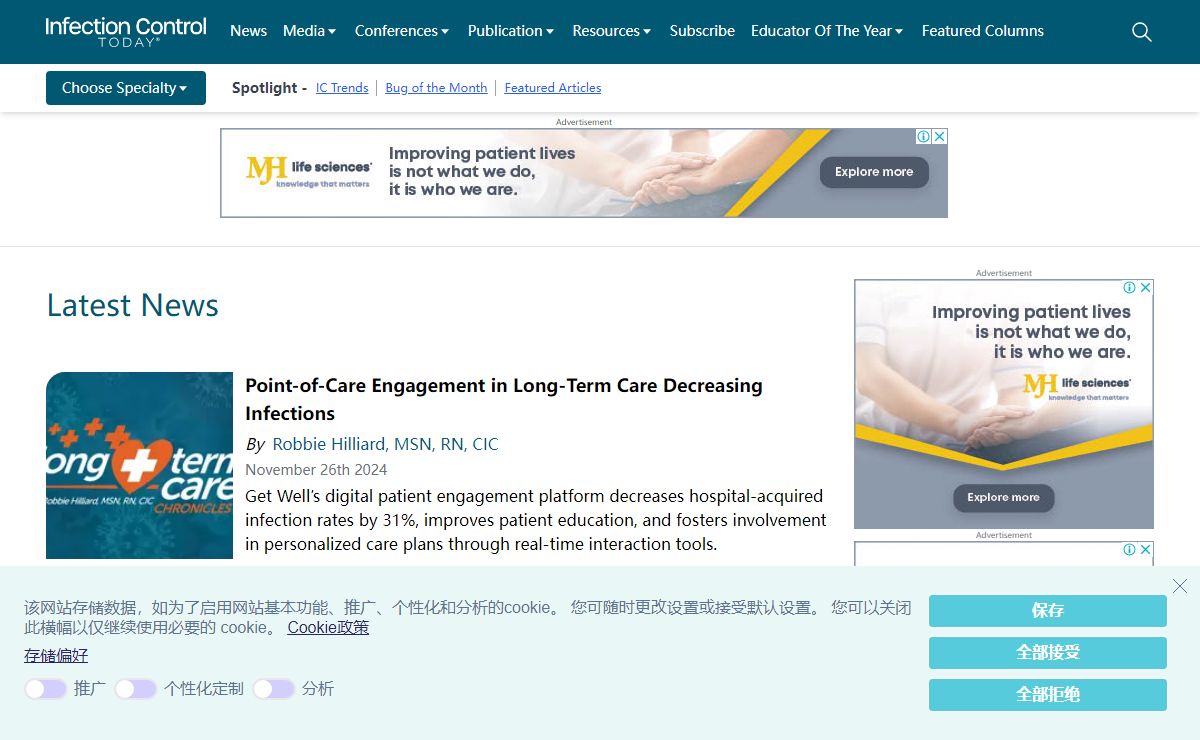This screenshot has height=740, width=1200.
Task: Close the top banner ad X icon
Action: coord(939,137)
